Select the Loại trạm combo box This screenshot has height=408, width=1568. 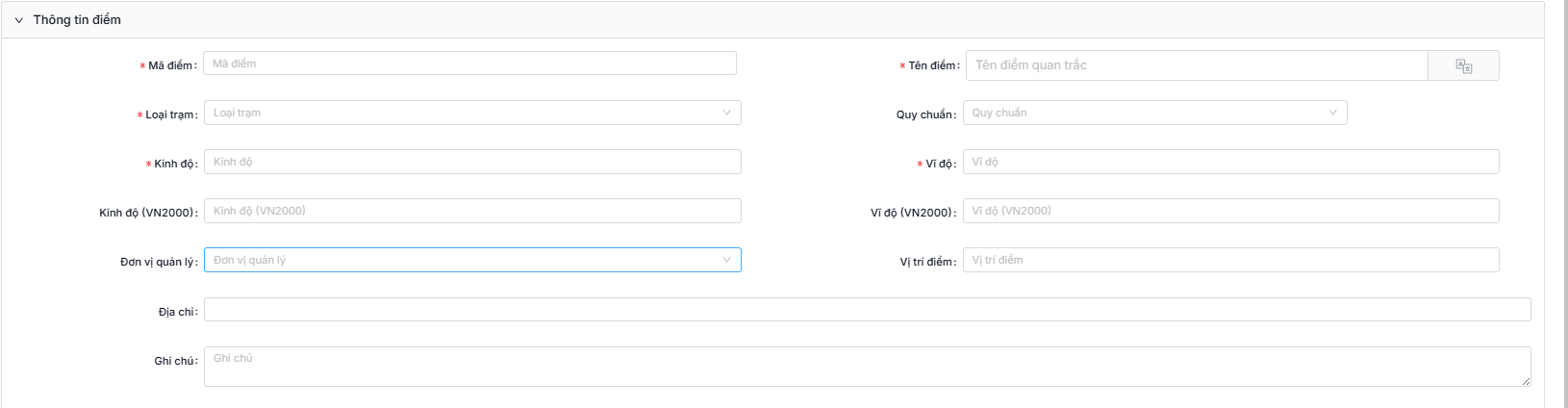(472, 113)
